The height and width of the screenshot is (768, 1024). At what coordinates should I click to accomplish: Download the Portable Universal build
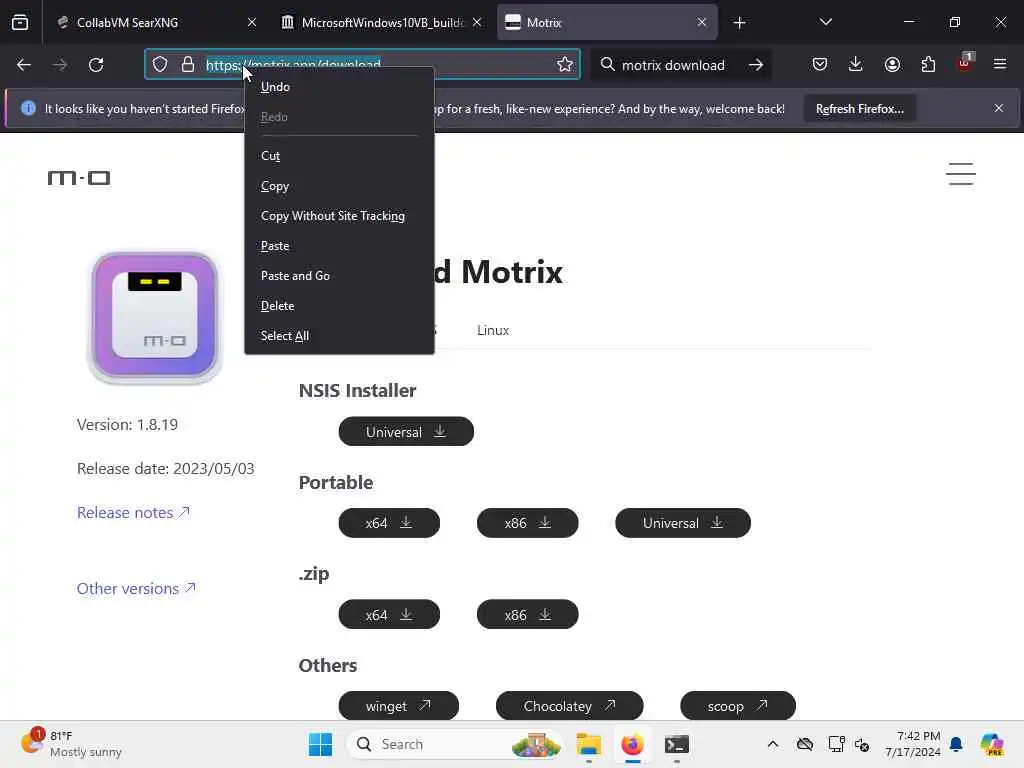pyautogui.click(x=683, y=523)
